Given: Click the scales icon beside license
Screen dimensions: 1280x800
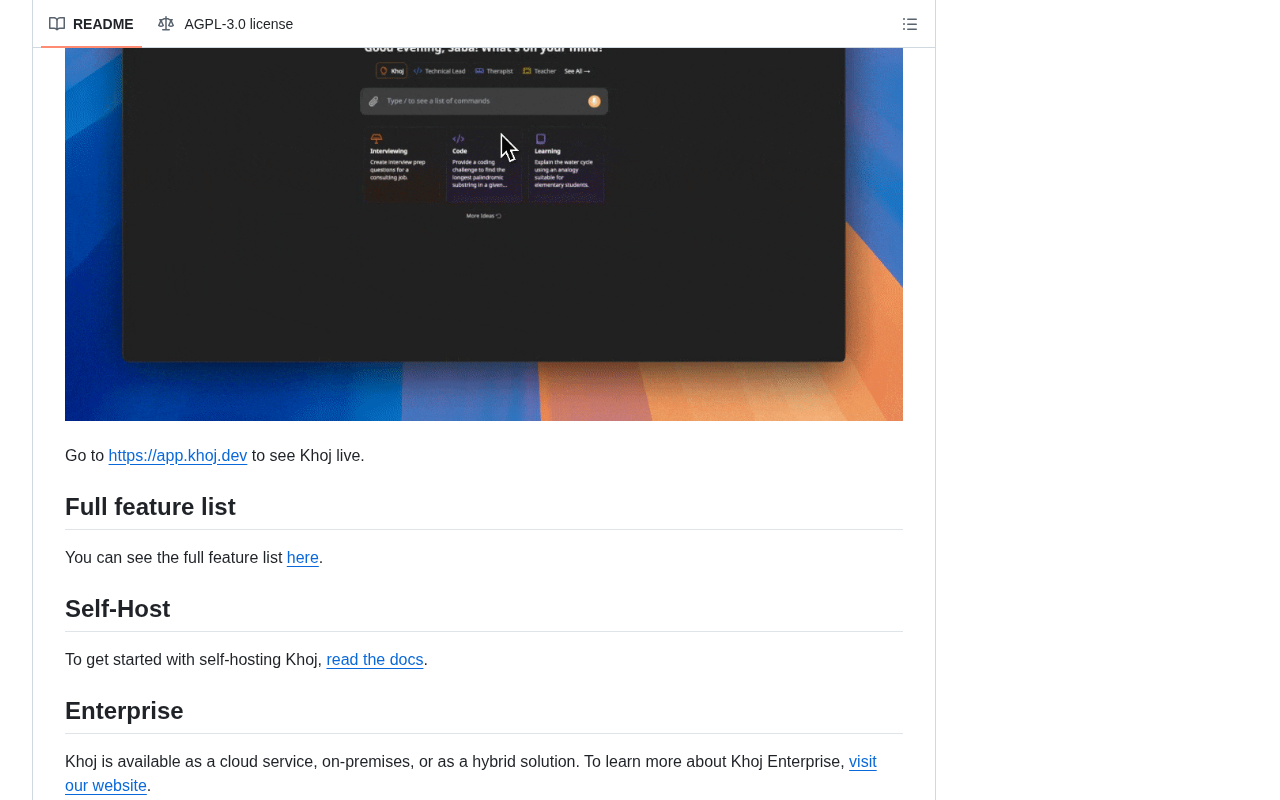Looking at the screenshot, I should click(x=166, y=24).
